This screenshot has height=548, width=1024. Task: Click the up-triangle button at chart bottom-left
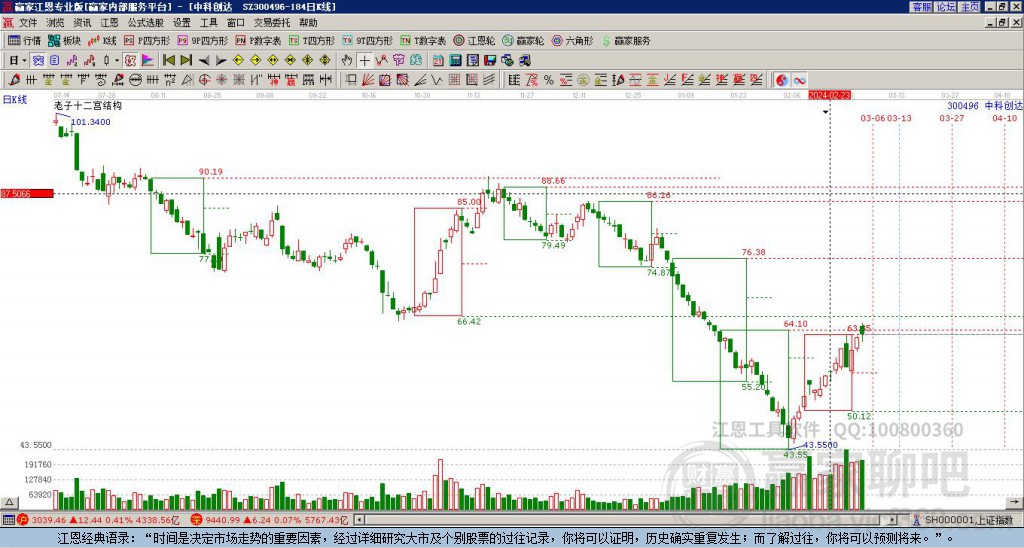[x=8, y=502]
